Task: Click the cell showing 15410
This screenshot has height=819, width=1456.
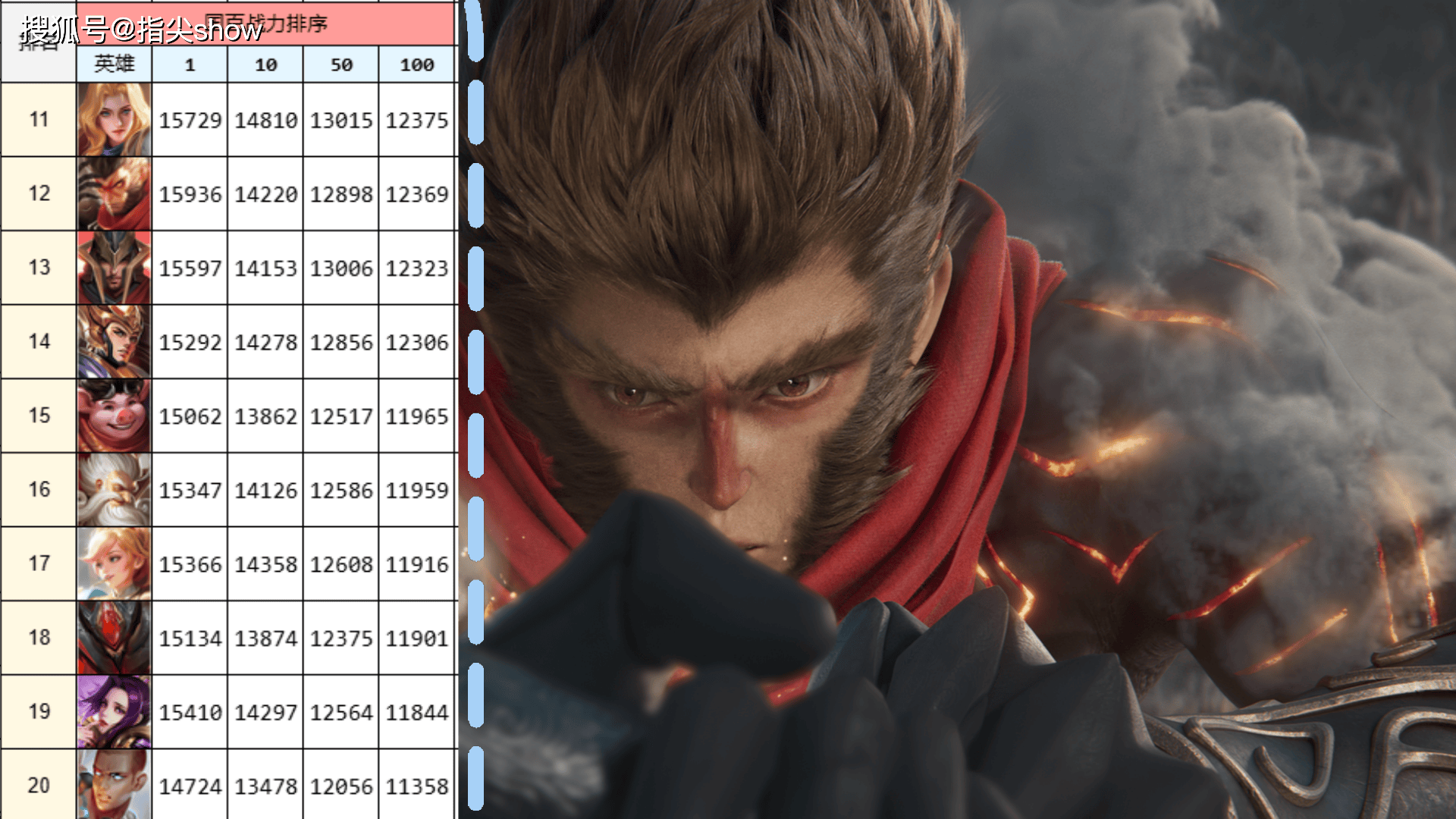Action: click(190, 712)
